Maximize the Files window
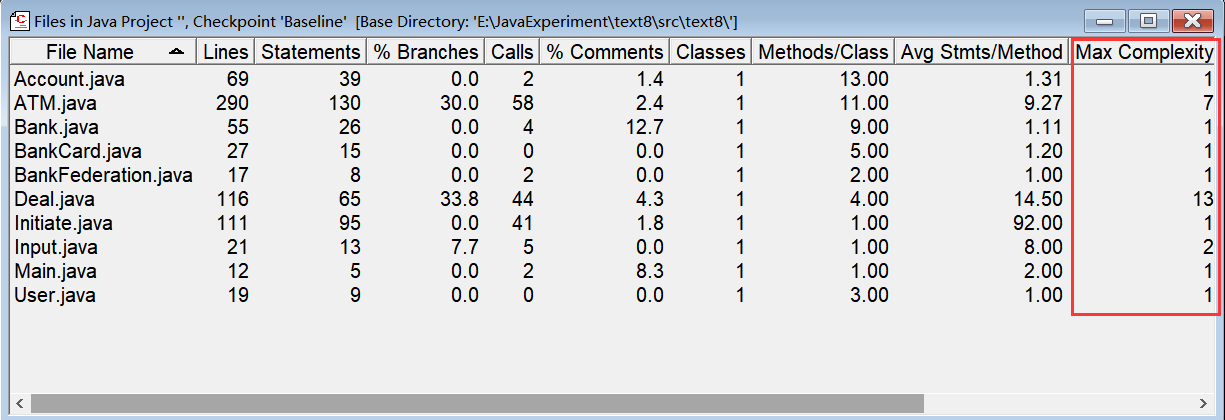This screenshot has width=1225, height=420. click(1149, 20)
